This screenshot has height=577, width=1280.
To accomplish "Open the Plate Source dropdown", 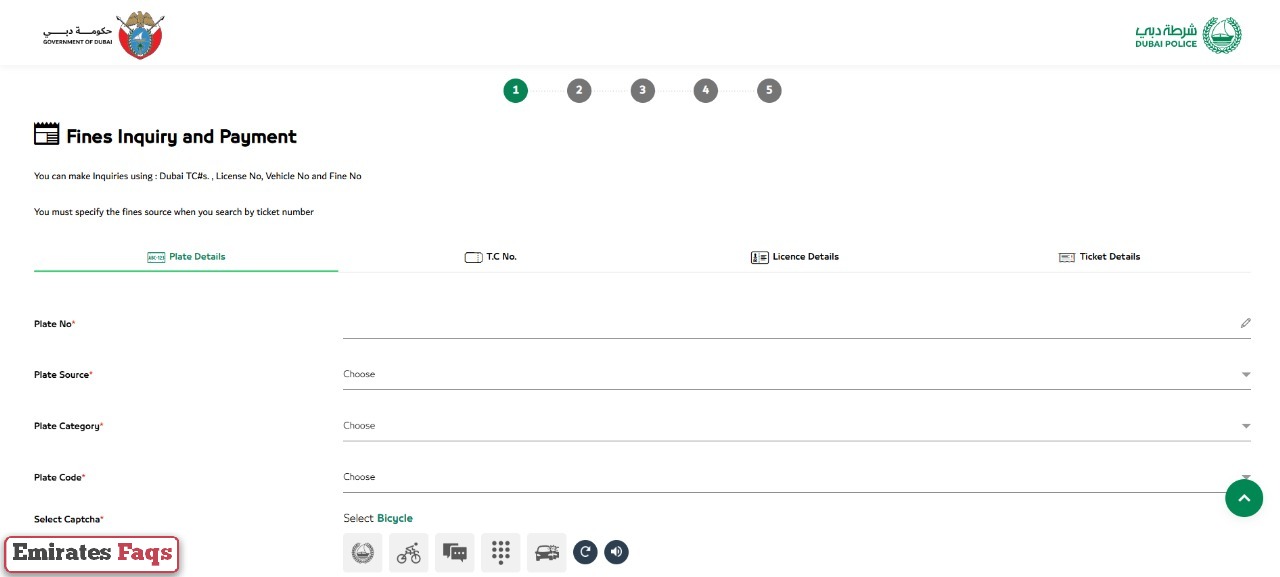I will [x=795, y=375].
